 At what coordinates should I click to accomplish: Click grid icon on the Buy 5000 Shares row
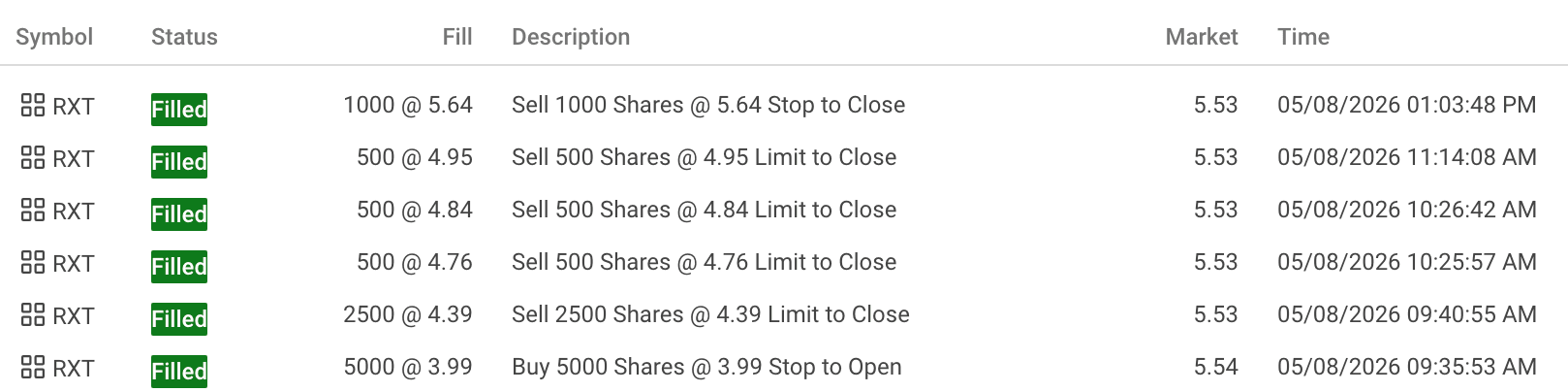[x=33, y=367]
